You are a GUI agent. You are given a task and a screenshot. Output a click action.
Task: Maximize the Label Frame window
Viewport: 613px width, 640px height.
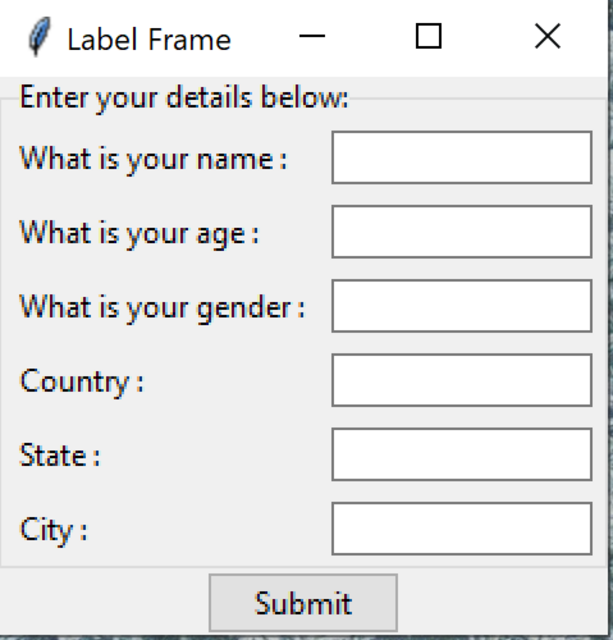pos(428,37)
